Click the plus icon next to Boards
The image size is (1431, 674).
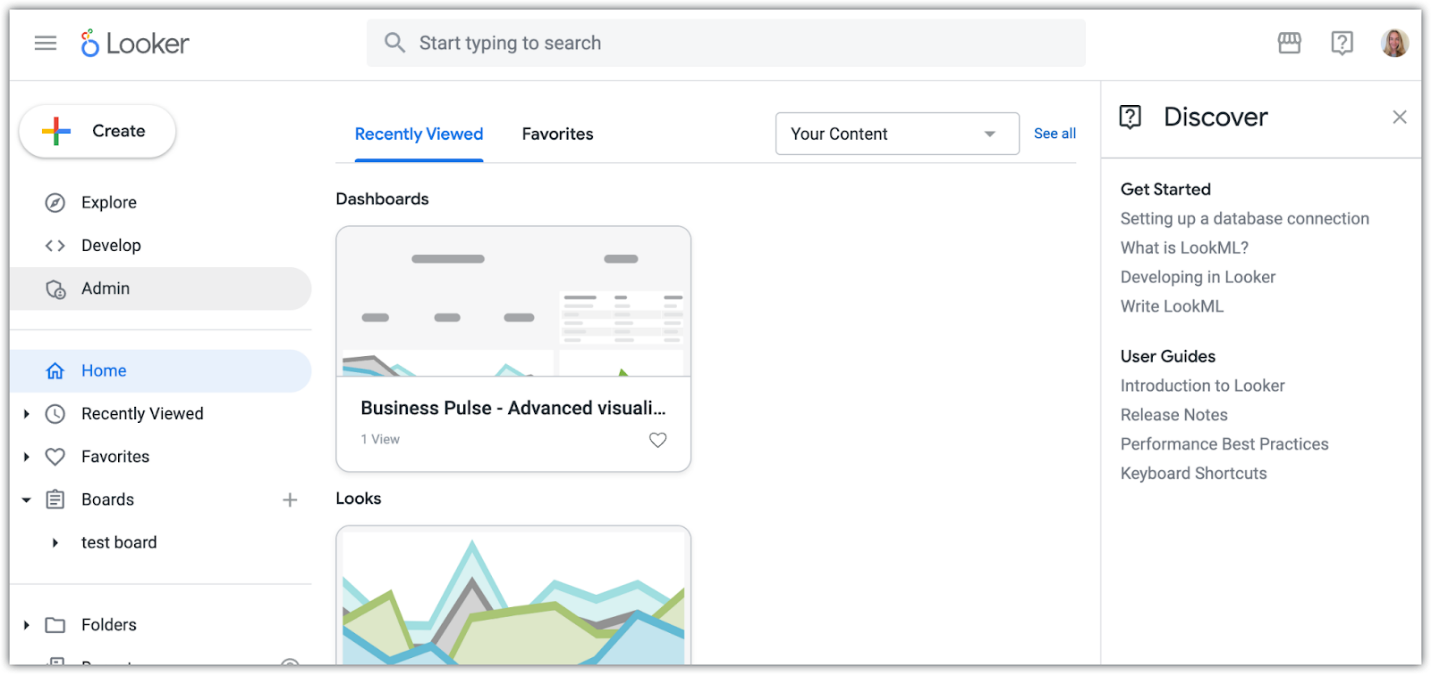pos(289,499)
